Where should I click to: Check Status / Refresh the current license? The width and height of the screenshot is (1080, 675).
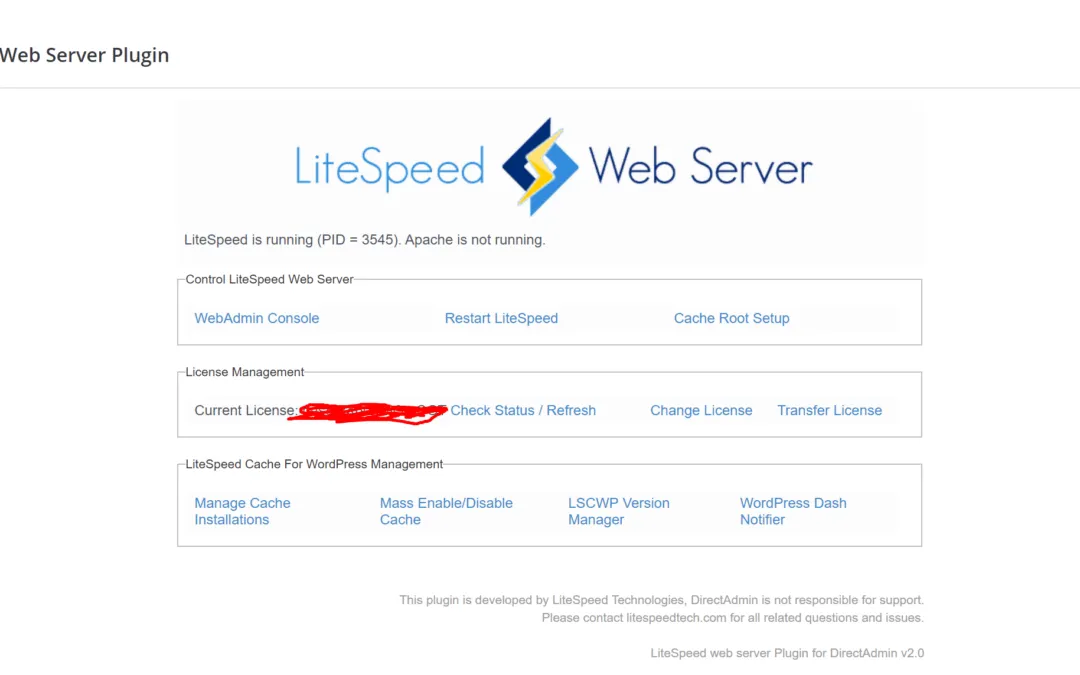pos(523,410)
